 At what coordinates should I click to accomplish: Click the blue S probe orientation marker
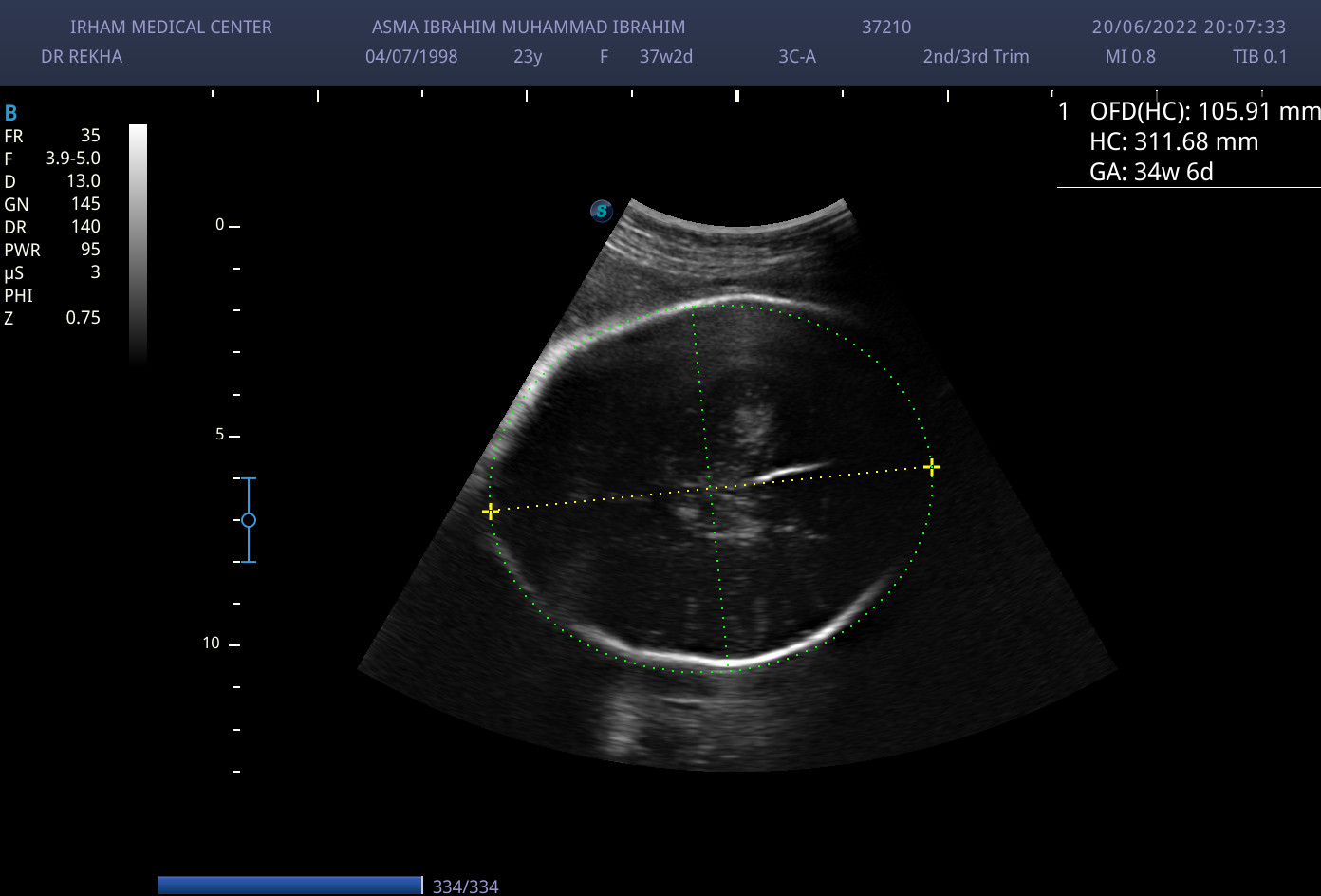point(601,211)
